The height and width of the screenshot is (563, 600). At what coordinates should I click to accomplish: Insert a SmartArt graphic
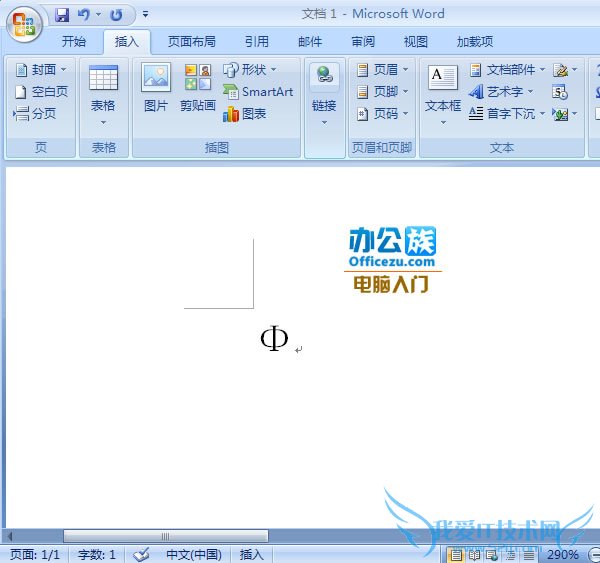258,92
